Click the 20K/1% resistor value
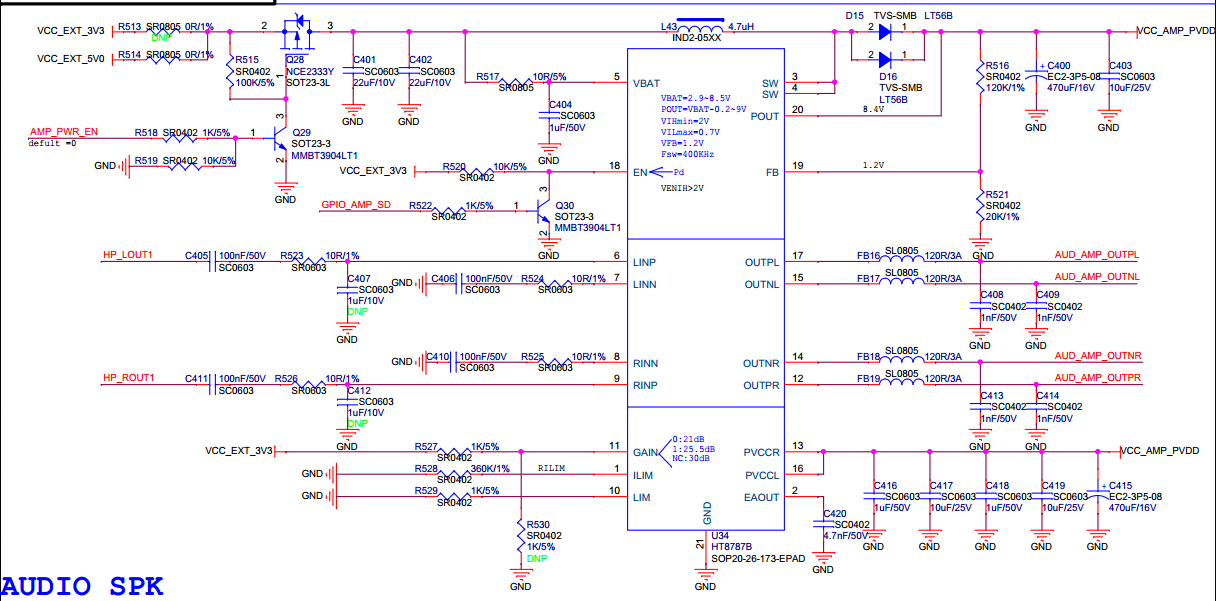 pyautogui.click(x=1002, y=216)
